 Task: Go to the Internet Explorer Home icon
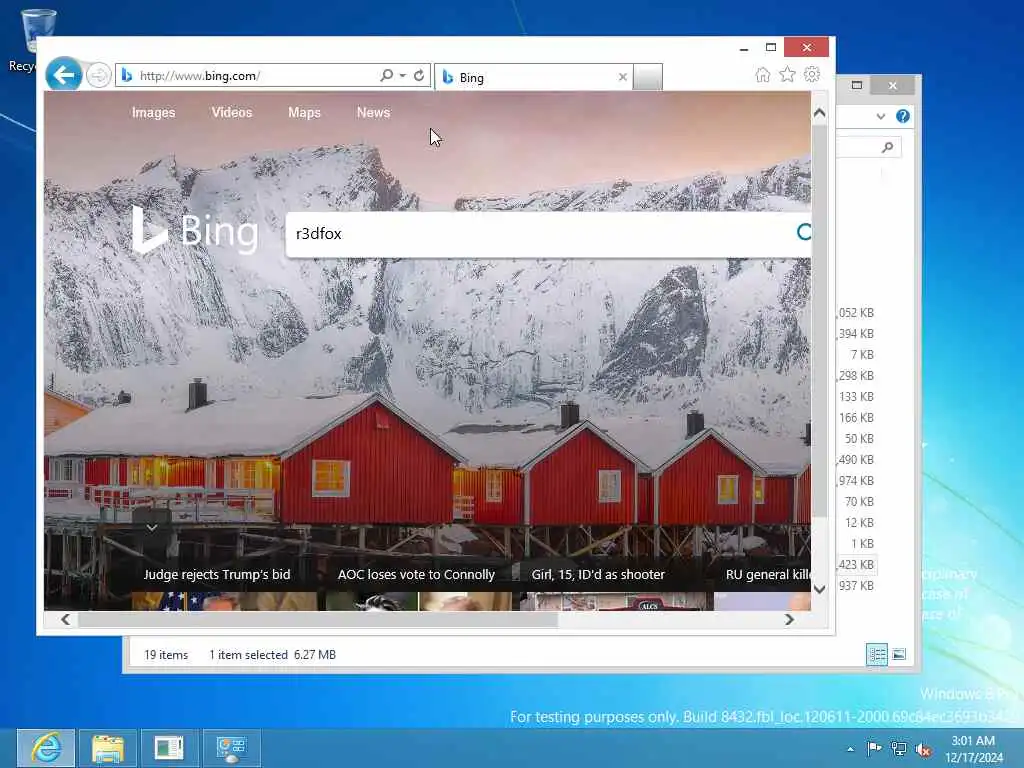pyautogui.click(x=762, y=75)
